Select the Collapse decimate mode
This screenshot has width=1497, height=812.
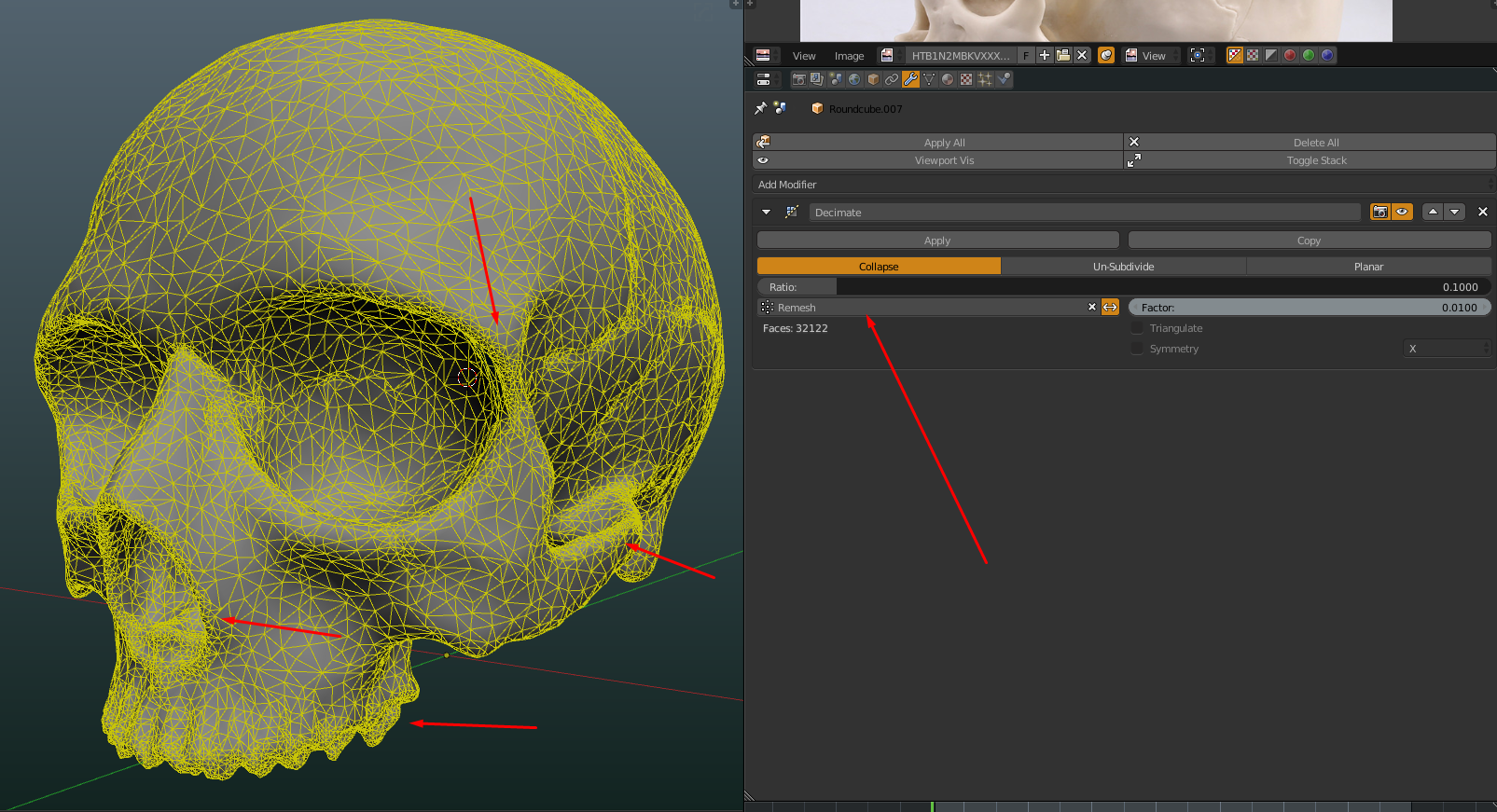[x=879, y=266]
